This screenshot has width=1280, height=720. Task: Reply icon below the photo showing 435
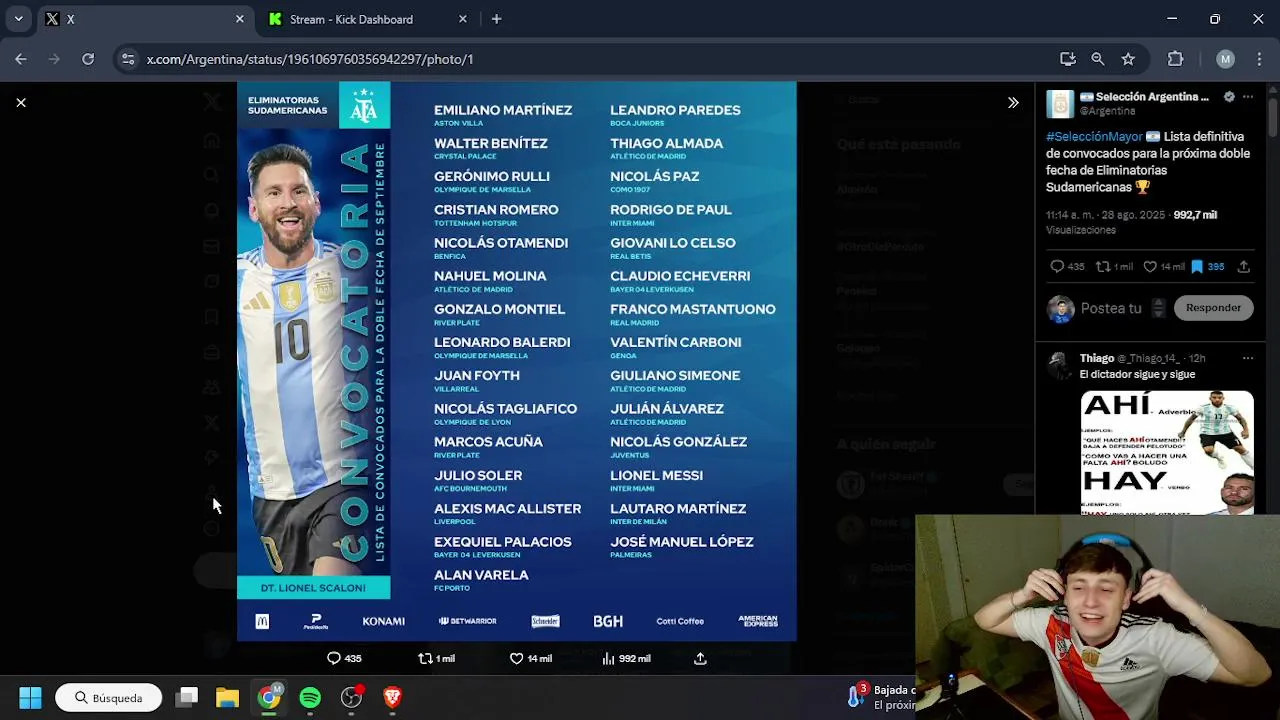[x=334, y=658]
